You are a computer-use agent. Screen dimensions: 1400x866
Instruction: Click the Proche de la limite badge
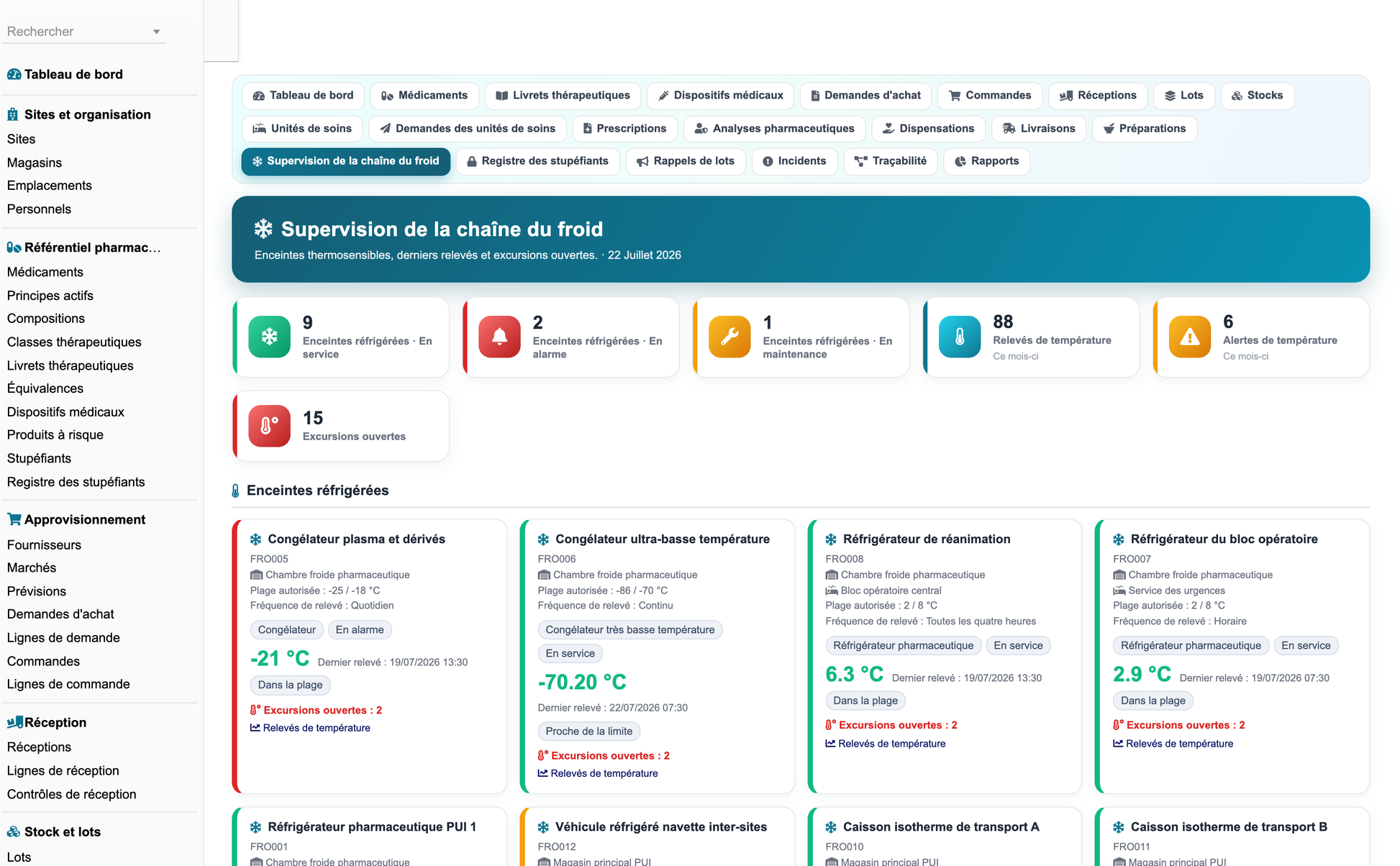589,731
